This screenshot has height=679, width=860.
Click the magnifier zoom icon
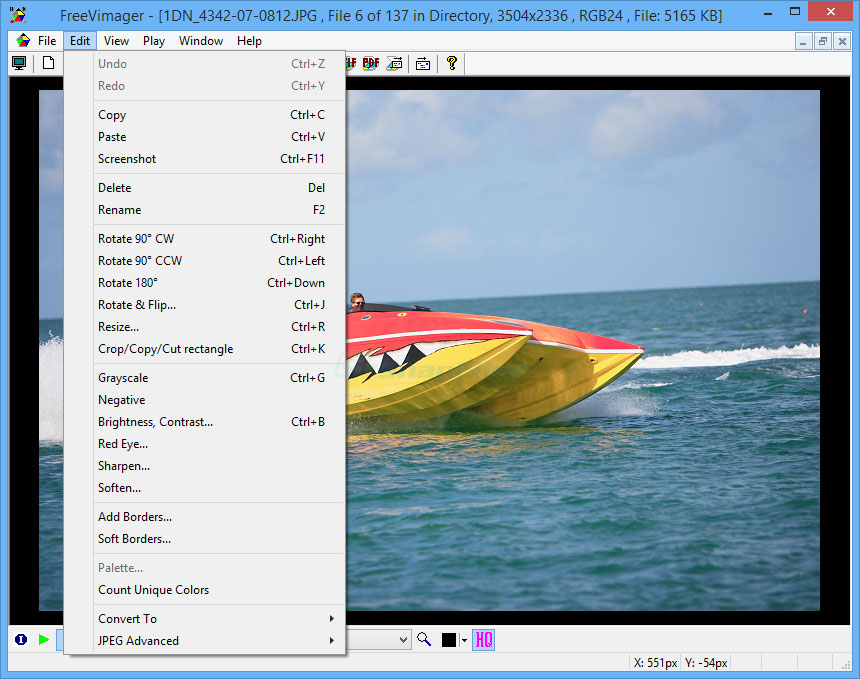point(424,640)
